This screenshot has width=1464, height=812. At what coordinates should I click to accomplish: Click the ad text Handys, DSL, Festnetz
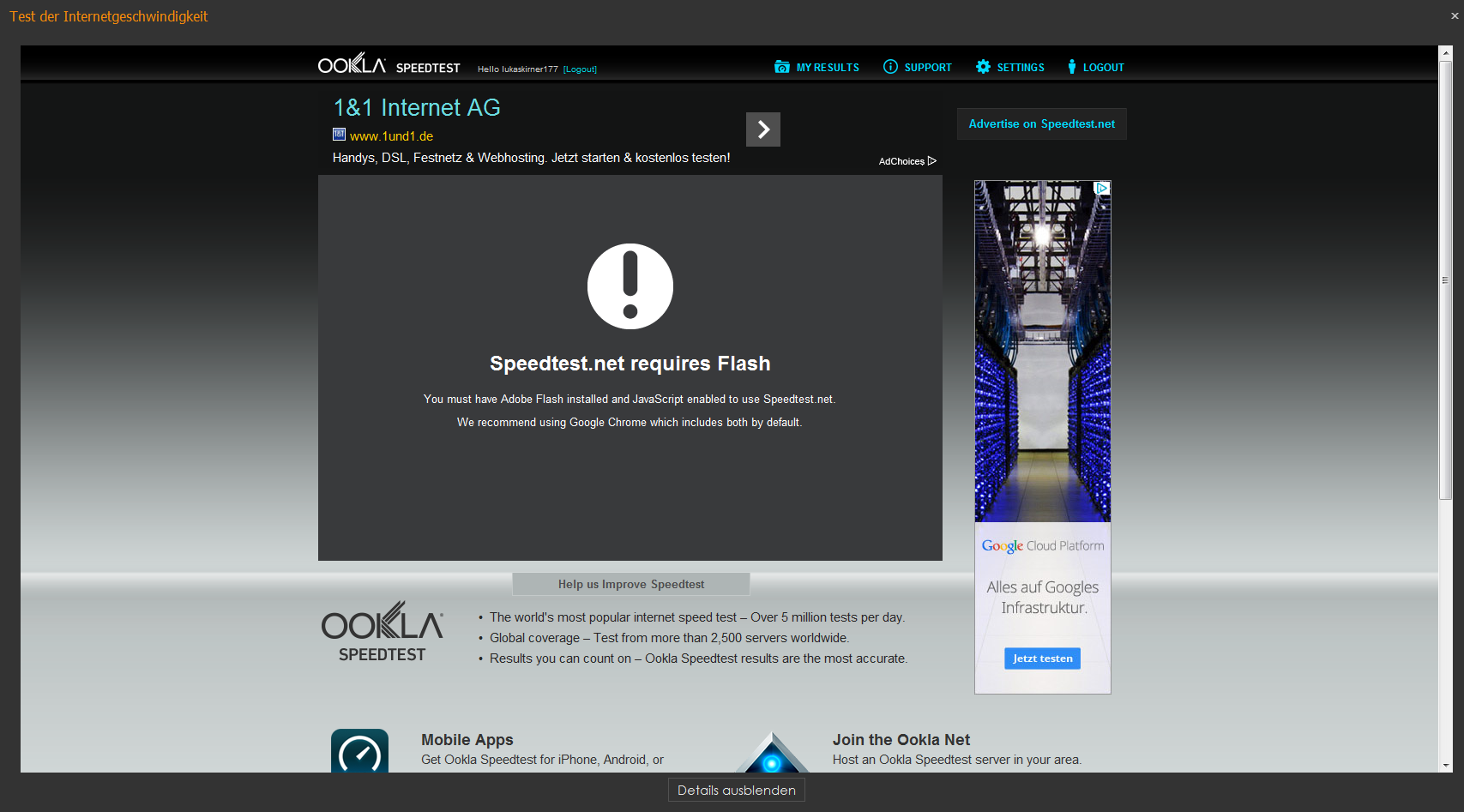click(x=532, y=158)
